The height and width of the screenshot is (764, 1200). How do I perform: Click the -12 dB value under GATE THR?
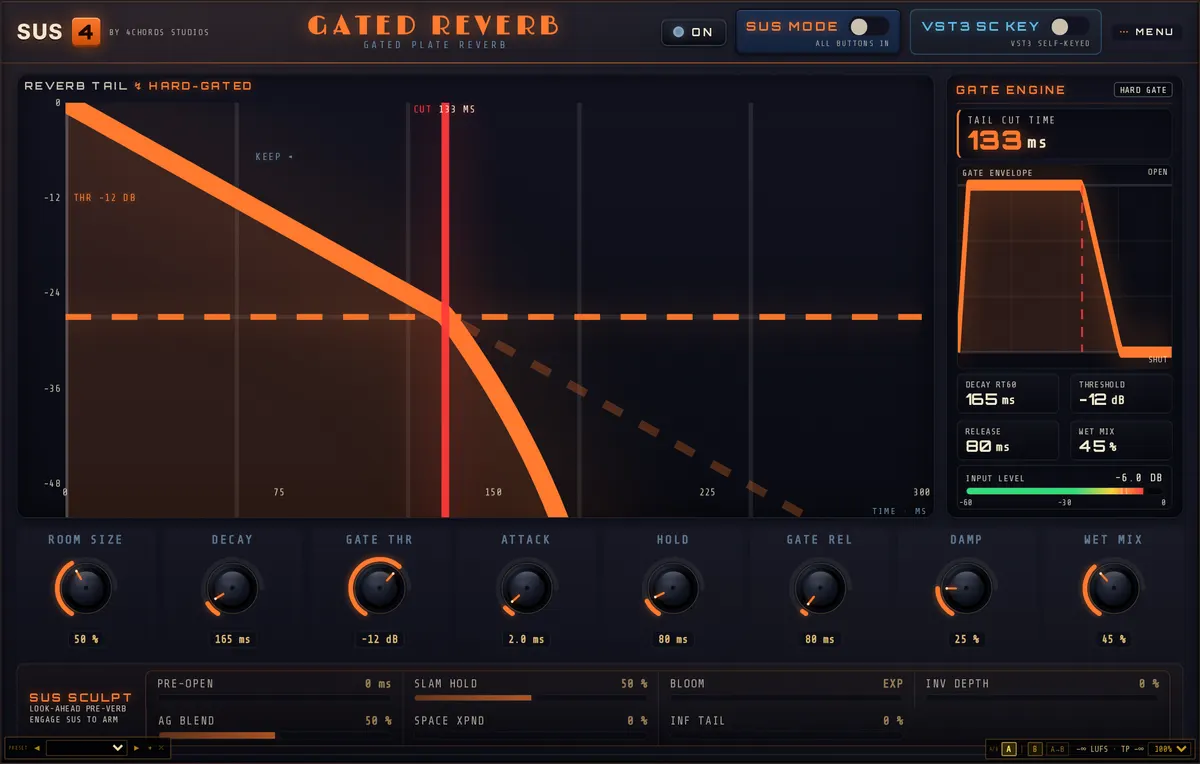(x=378, y=639)
